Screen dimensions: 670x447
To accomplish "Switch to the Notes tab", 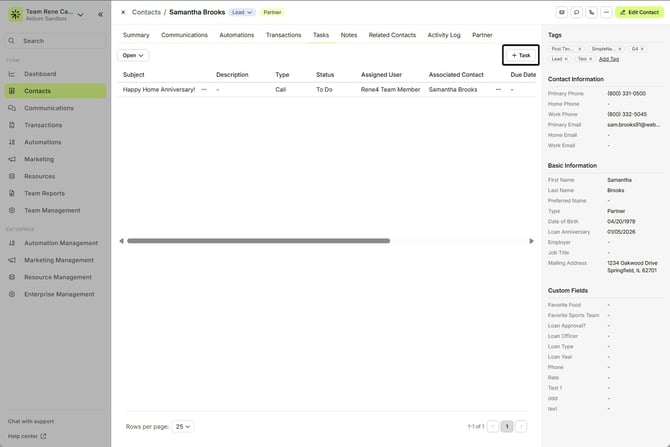I will [349, 35].
